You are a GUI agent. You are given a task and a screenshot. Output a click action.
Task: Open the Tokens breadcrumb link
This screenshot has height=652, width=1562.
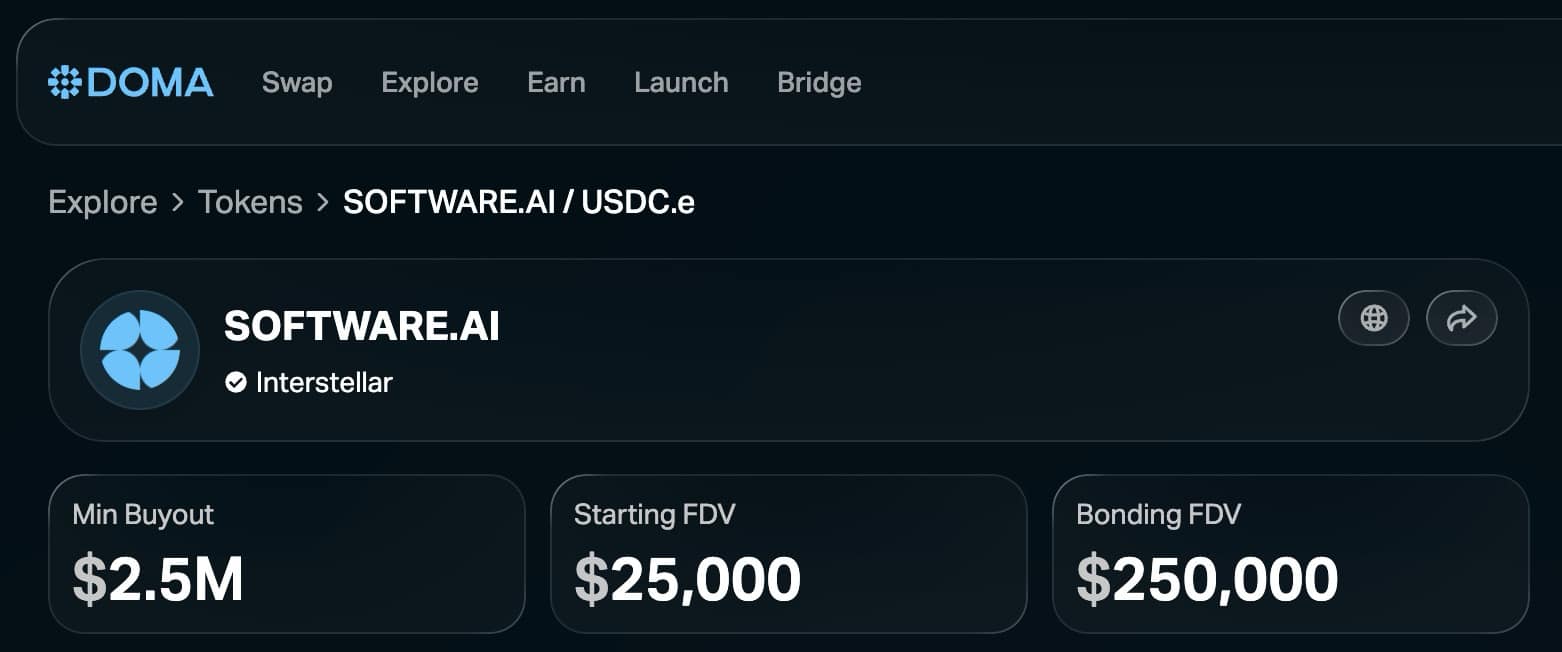tap(250, 201)
